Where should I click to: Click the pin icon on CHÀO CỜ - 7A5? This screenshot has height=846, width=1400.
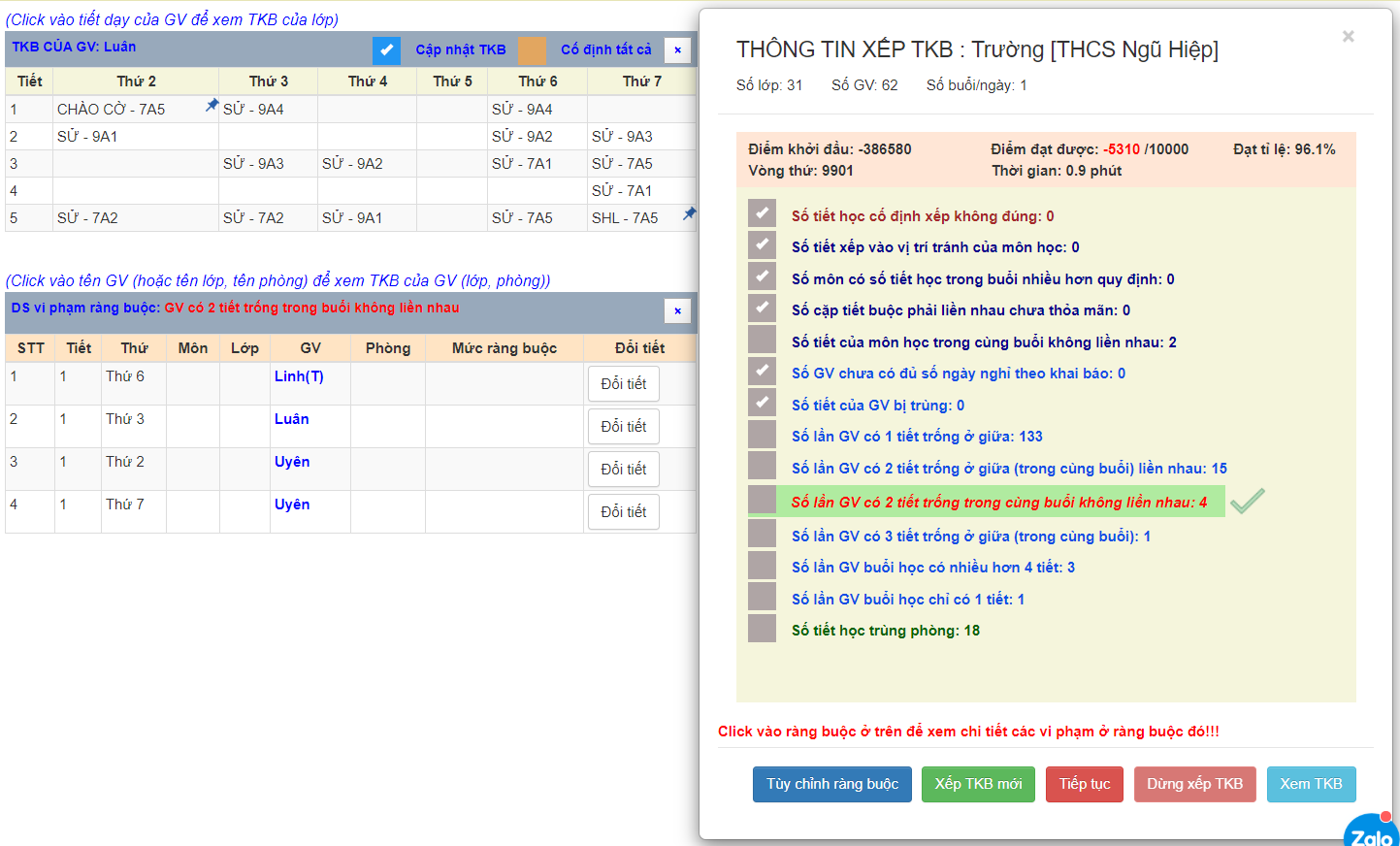[212, 105]
